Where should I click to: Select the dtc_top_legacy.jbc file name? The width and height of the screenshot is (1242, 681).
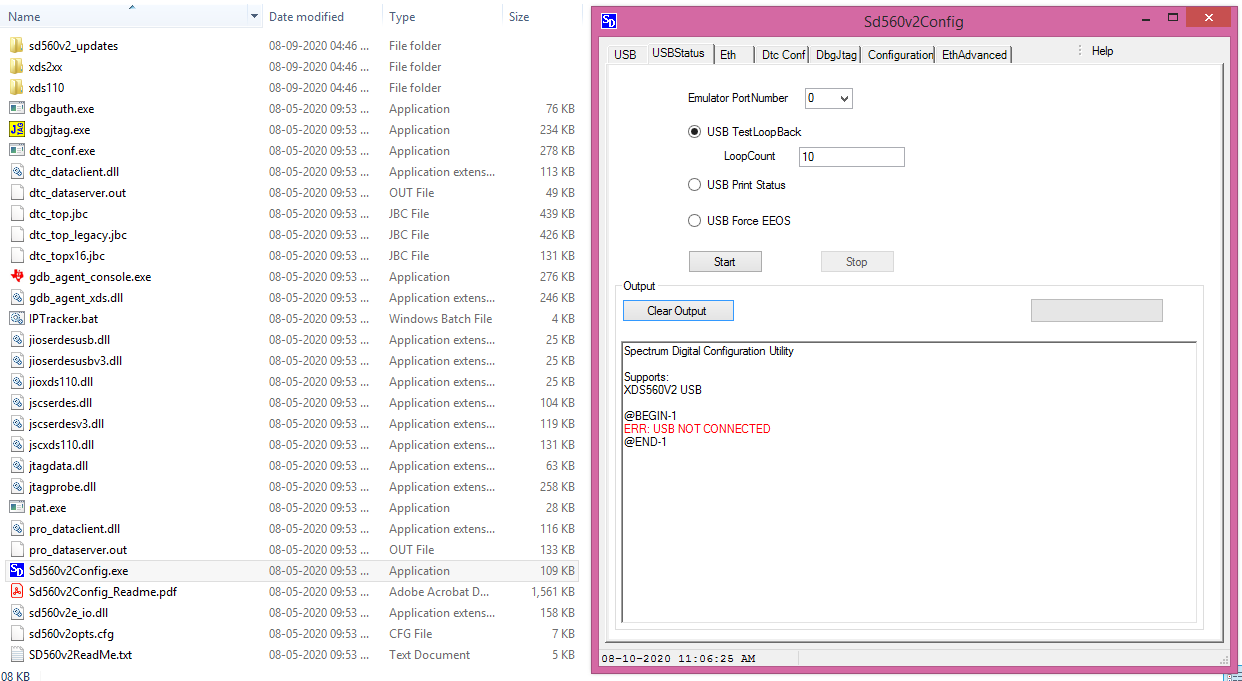[x=78, y=235]
